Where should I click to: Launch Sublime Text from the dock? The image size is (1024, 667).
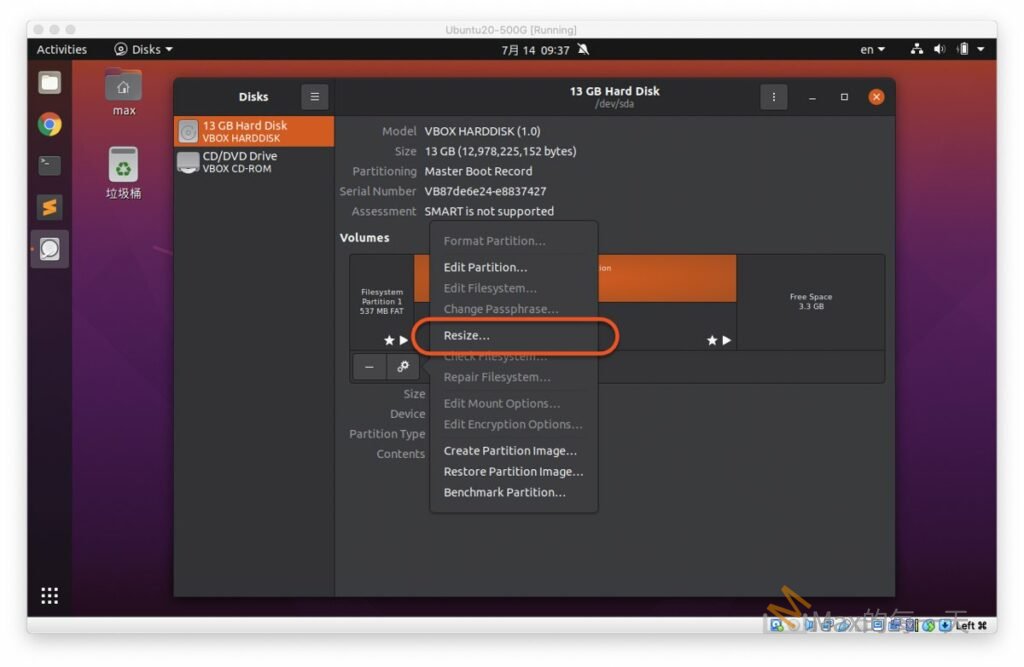50,206
